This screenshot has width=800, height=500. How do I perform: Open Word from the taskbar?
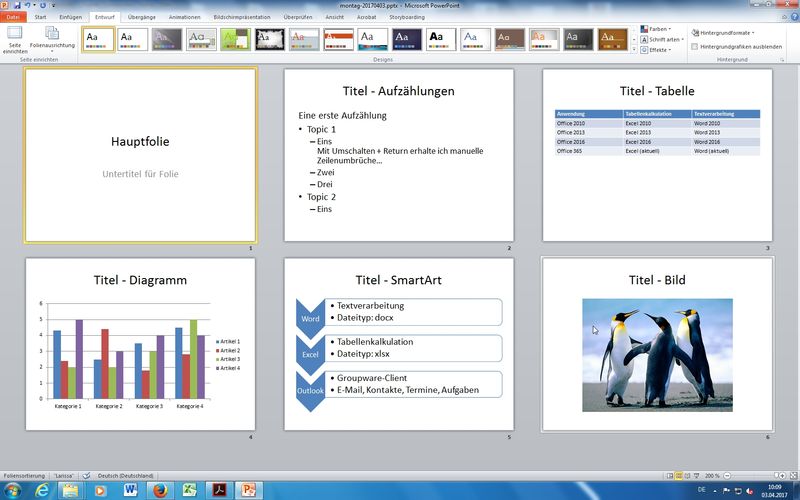[x=130, y=491]
